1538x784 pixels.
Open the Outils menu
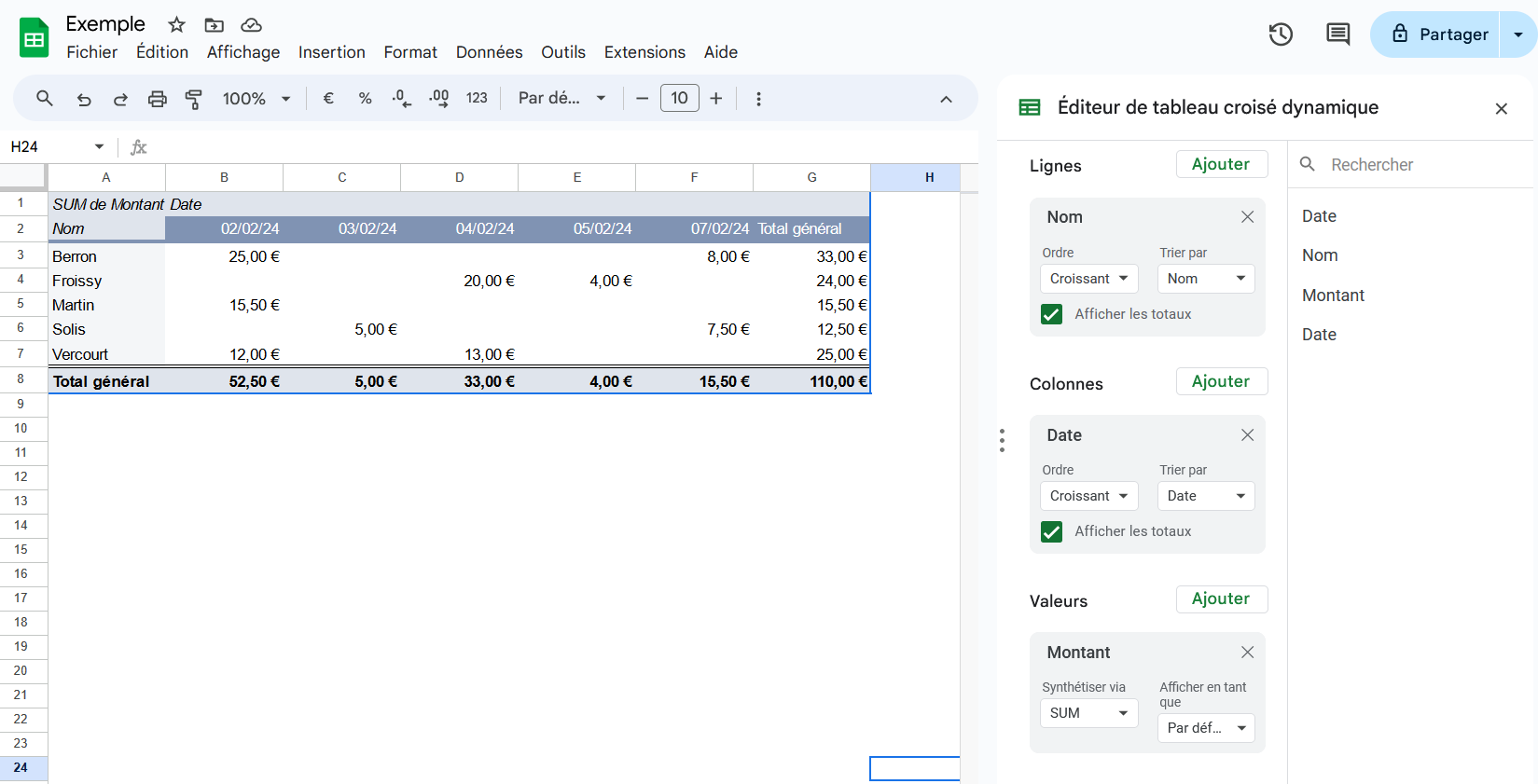pyautogui.click(x=563, y=52)
